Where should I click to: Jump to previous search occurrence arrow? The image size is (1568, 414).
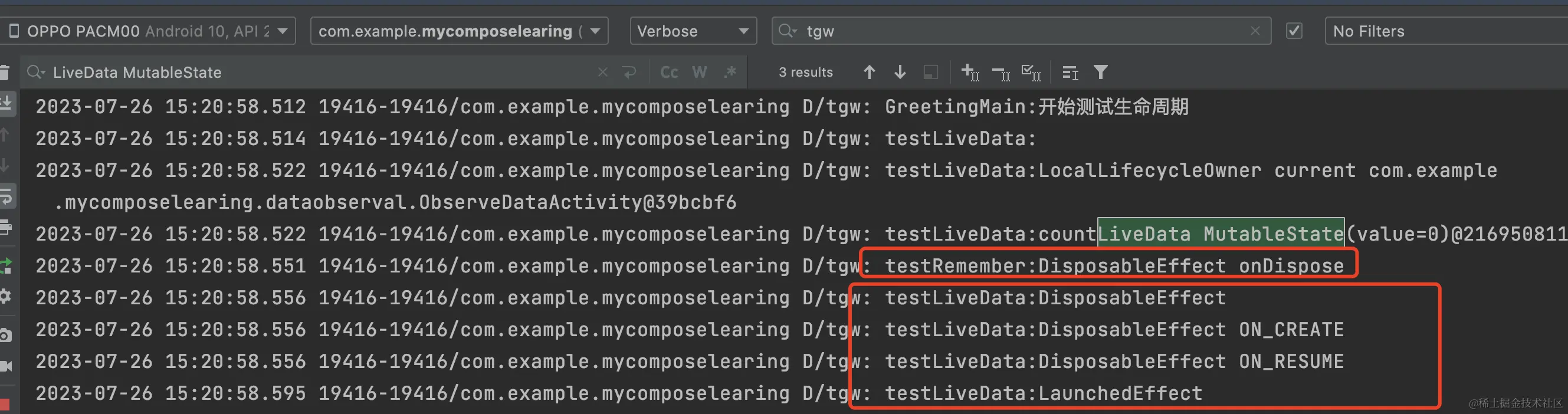(x=869, y=73)
